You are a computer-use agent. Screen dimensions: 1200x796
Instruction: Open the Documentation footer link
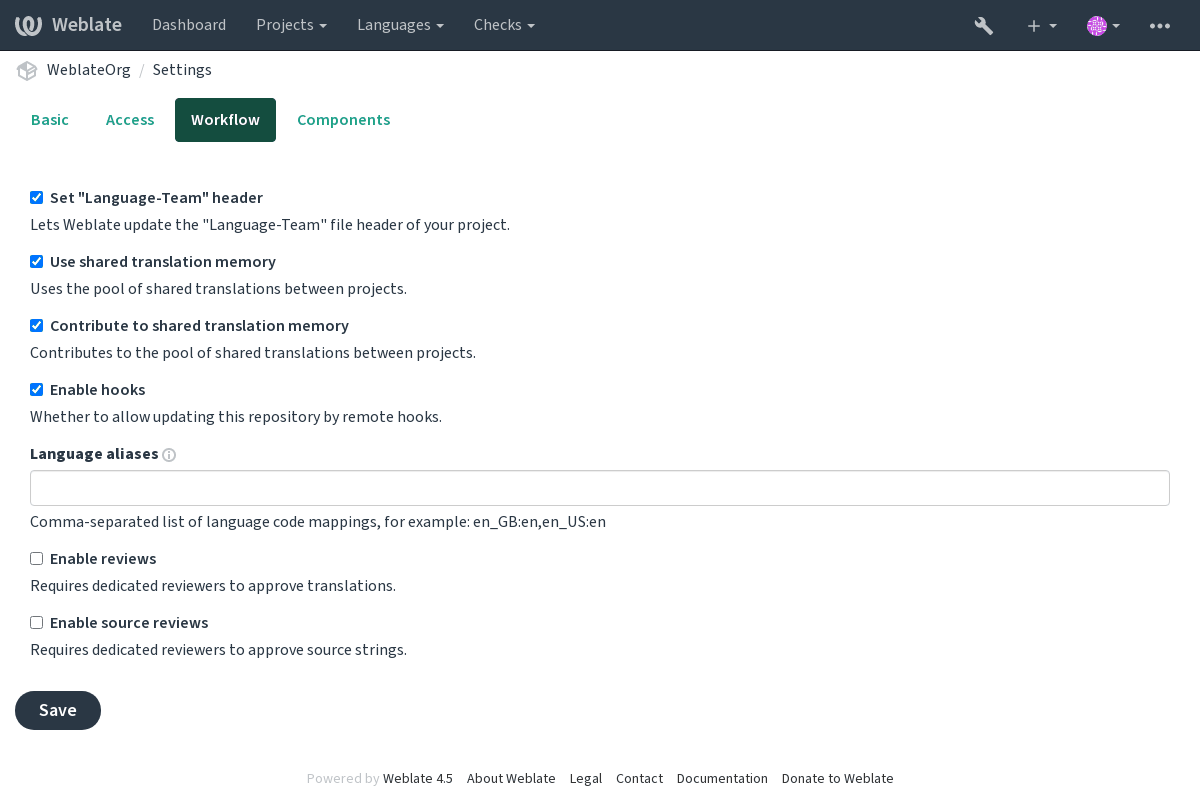point(722,778)
